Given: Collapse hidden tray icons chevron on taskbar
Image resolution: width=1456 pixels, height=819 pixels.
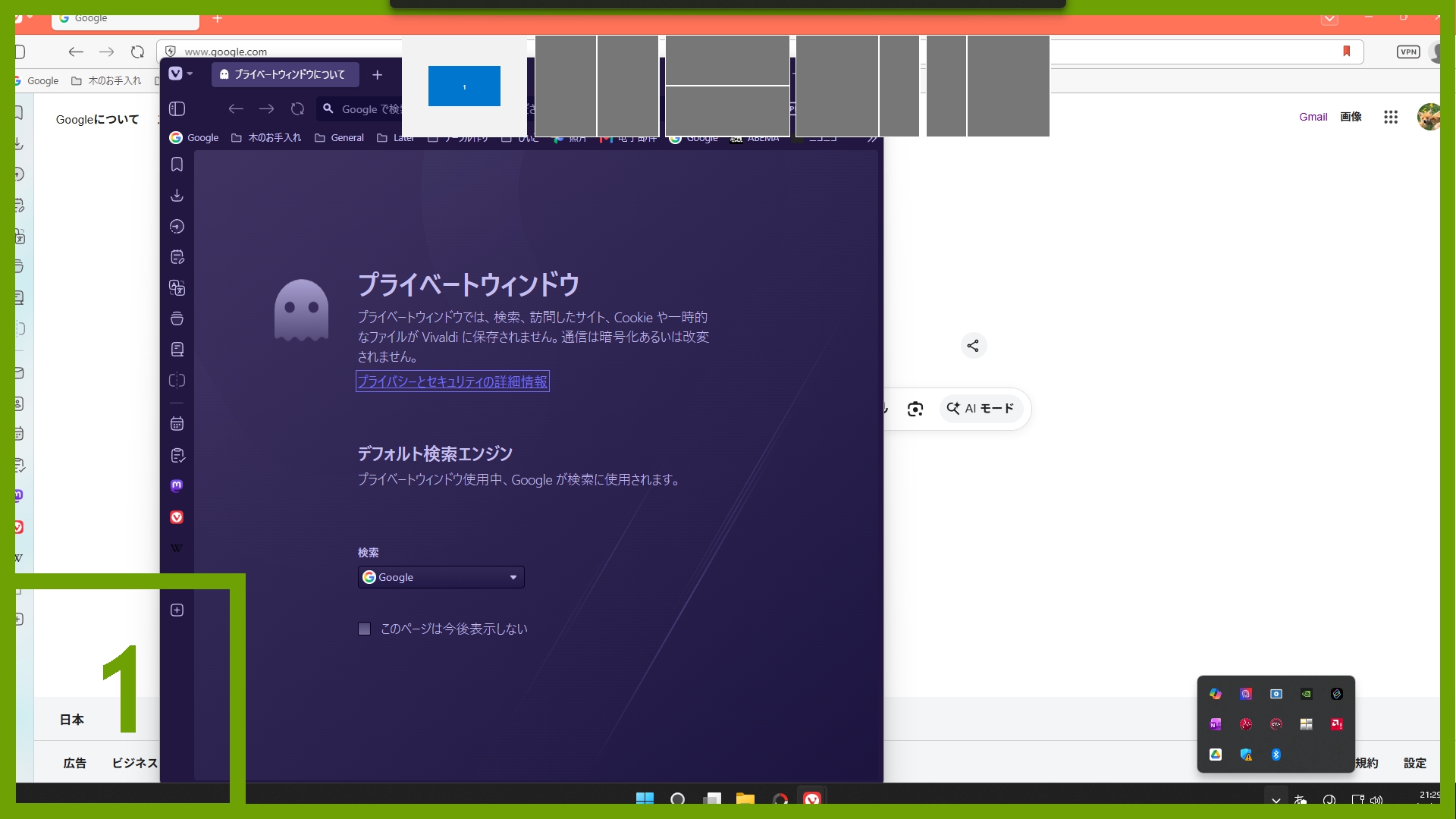Looking at the screenshot, I should click(x=1276, y=800).
